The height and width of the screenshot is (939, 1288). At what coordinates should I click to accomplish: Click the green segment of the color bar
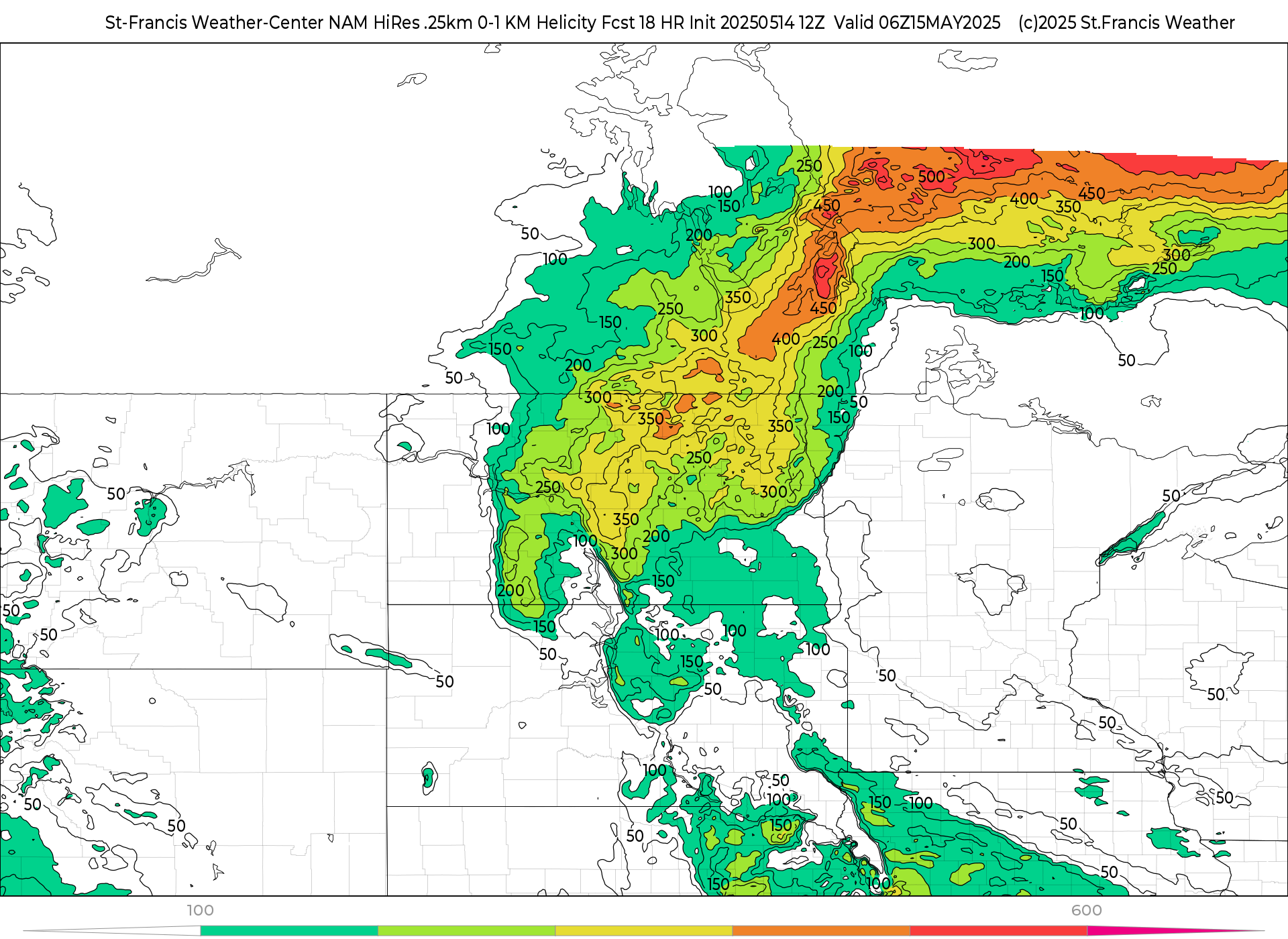pyautogui.click(x=289, y=930)
